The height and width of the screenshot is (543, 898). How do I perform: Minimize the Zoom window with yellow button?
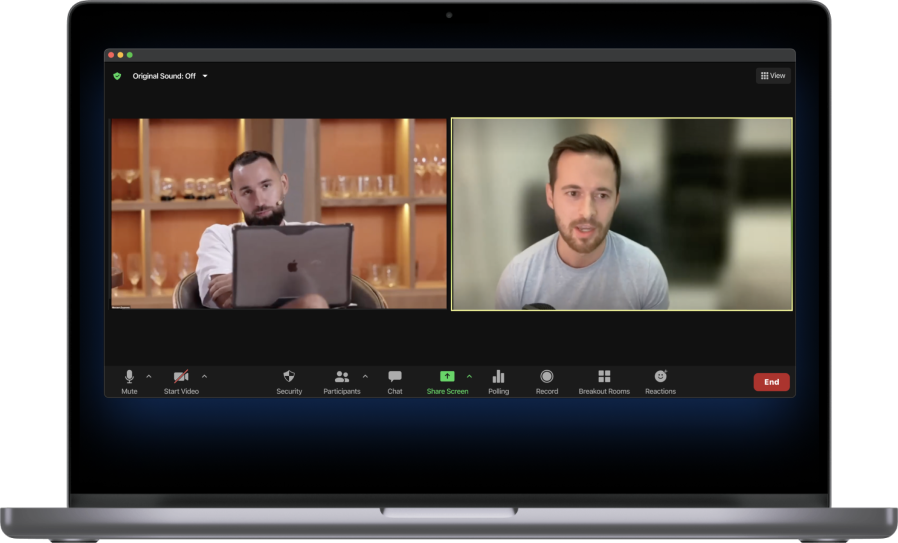120,55
